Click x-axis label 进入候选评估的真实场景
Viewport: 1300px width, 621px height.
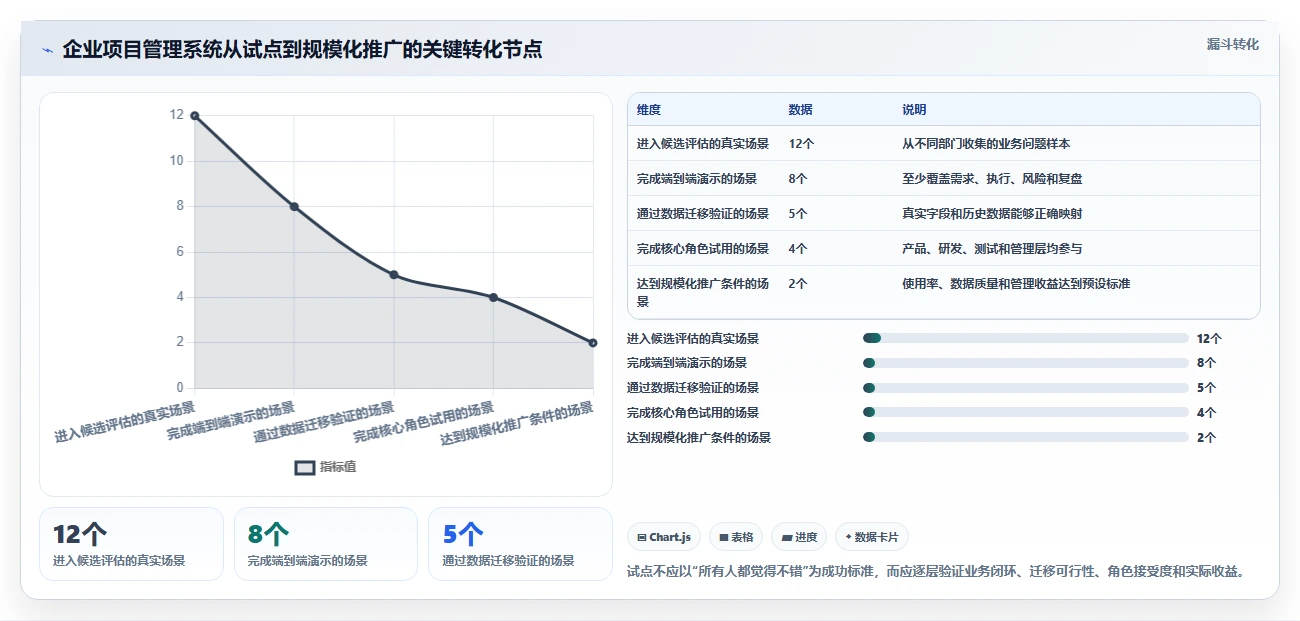(x=125, y=421)
